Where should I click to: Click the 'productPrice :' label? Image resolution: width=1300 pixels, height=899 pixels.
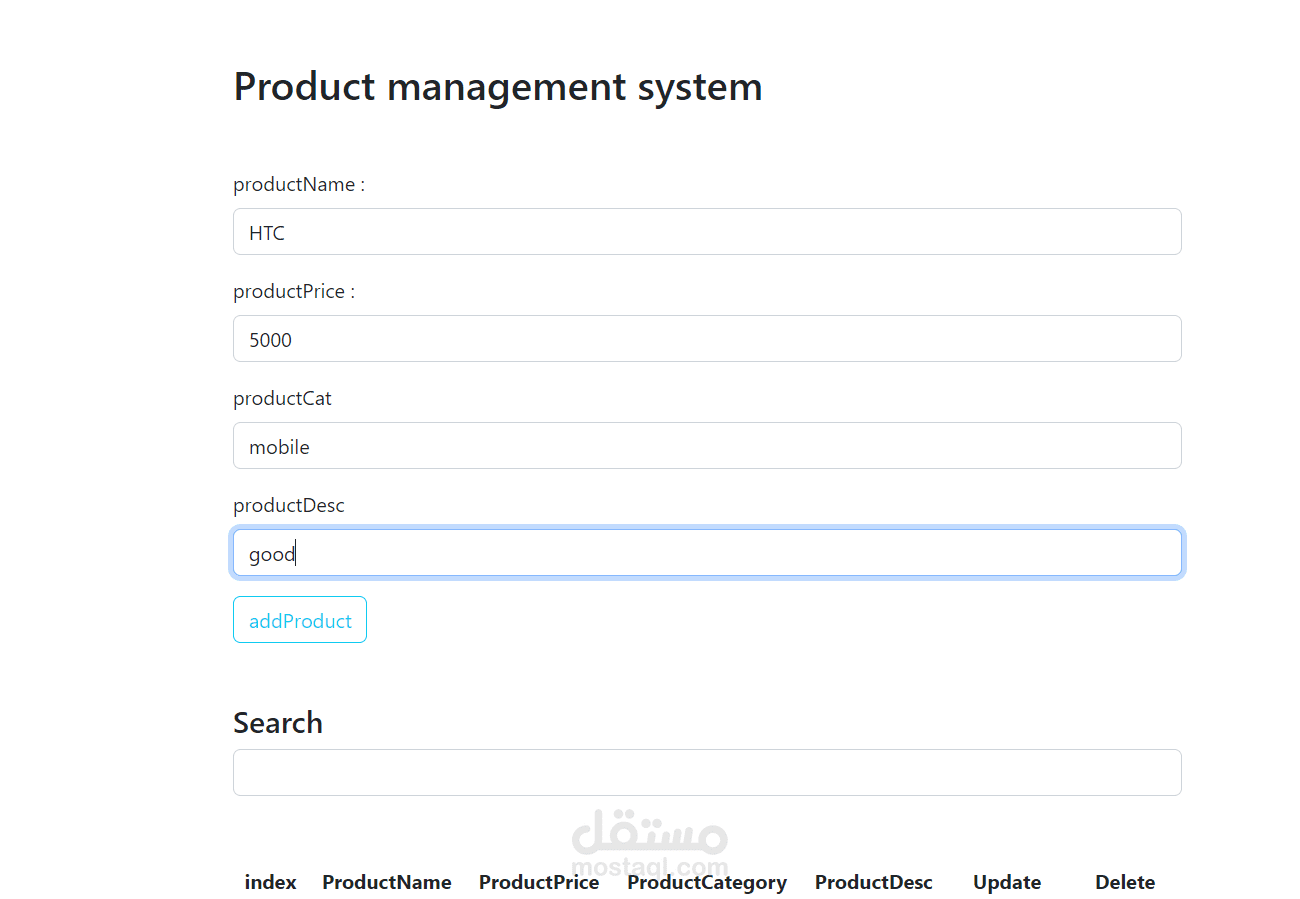coord(294,292)
